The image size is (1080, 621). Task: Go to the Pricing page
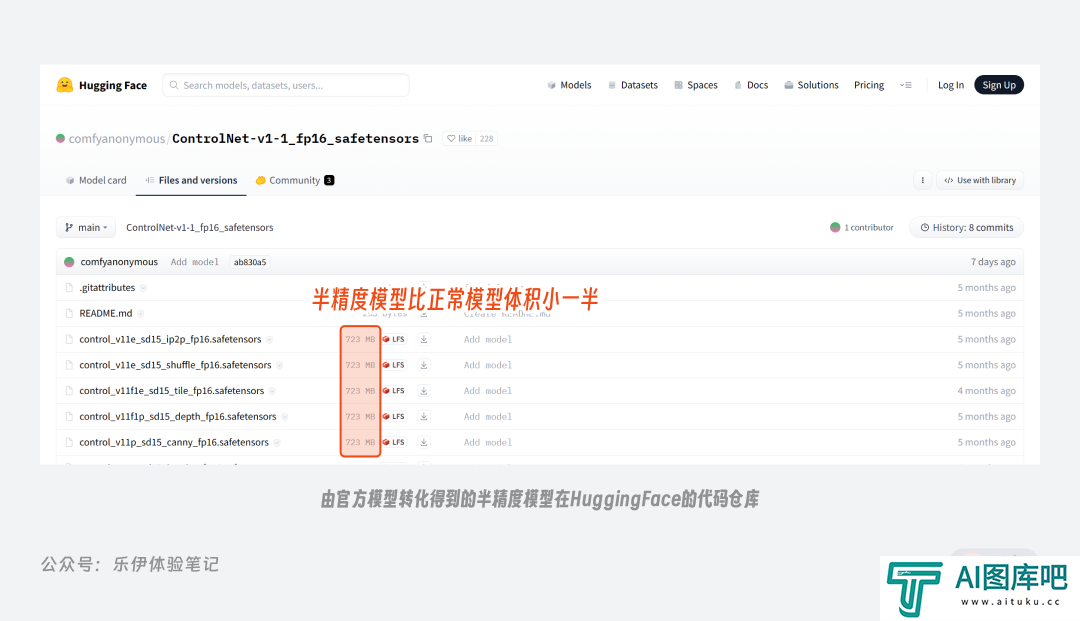(x=869, y=85)
